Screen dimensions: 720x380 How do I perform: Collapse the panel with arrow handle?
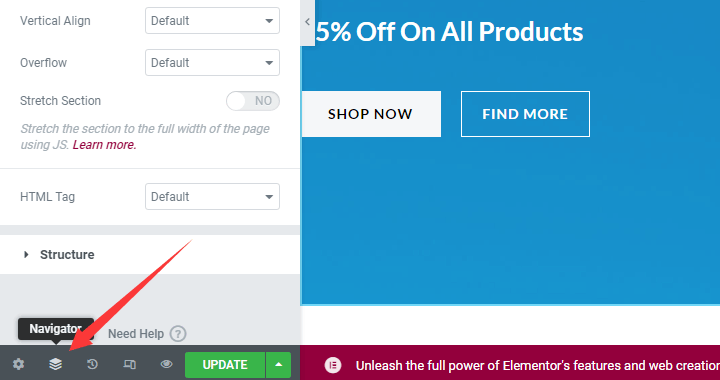(308, 22)
